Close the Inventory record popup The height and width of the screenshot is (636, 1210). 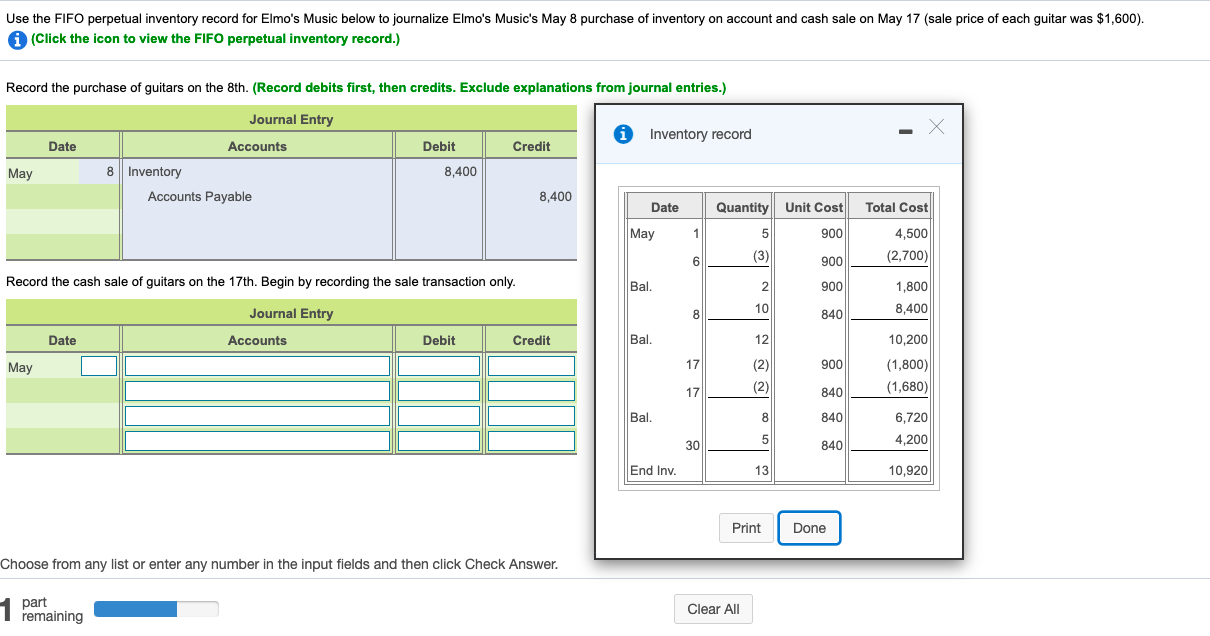tap(936, 127)
